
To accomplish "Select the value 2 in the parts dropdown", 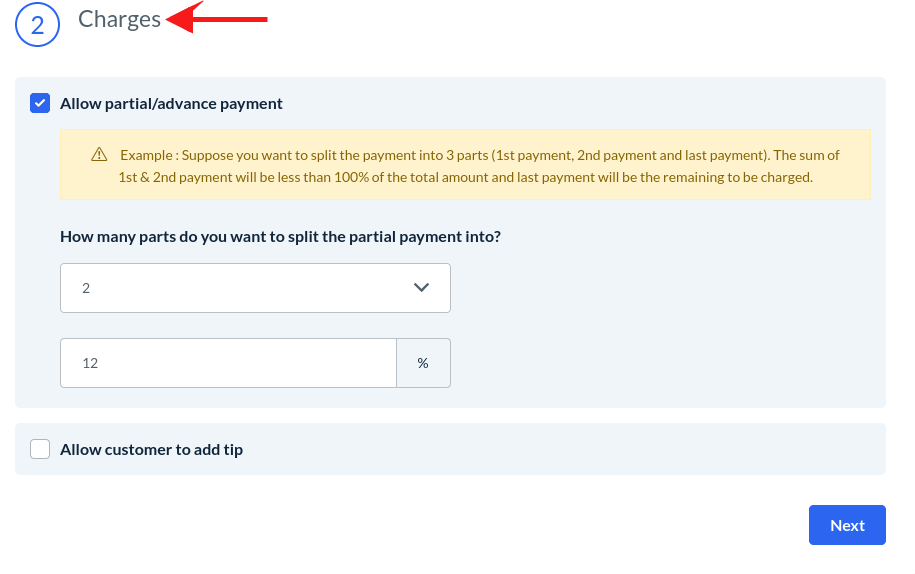I will (x=86, y=288).
